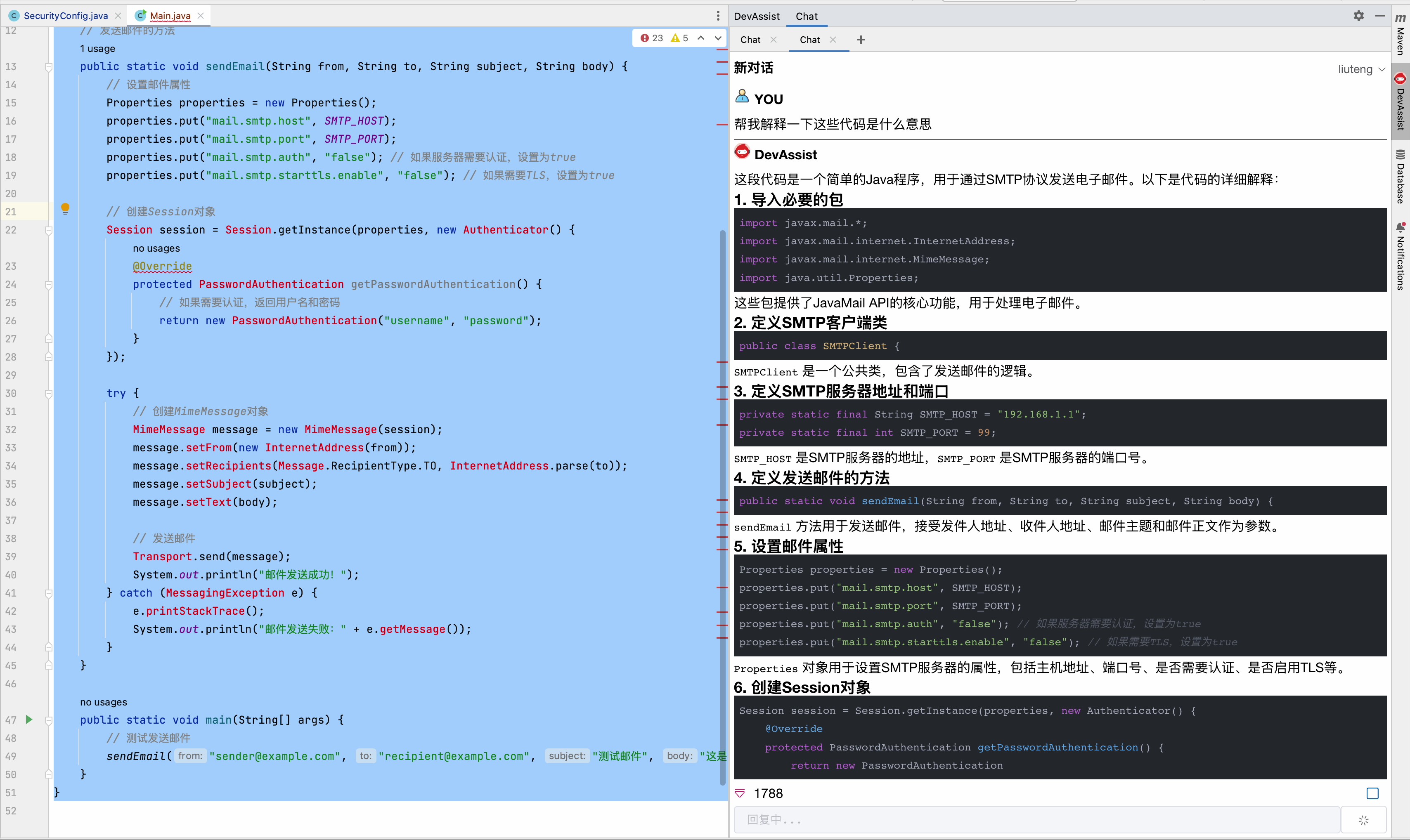
Task: Collapse sendEmail method fold on line 13
Action: coord(49,67)
